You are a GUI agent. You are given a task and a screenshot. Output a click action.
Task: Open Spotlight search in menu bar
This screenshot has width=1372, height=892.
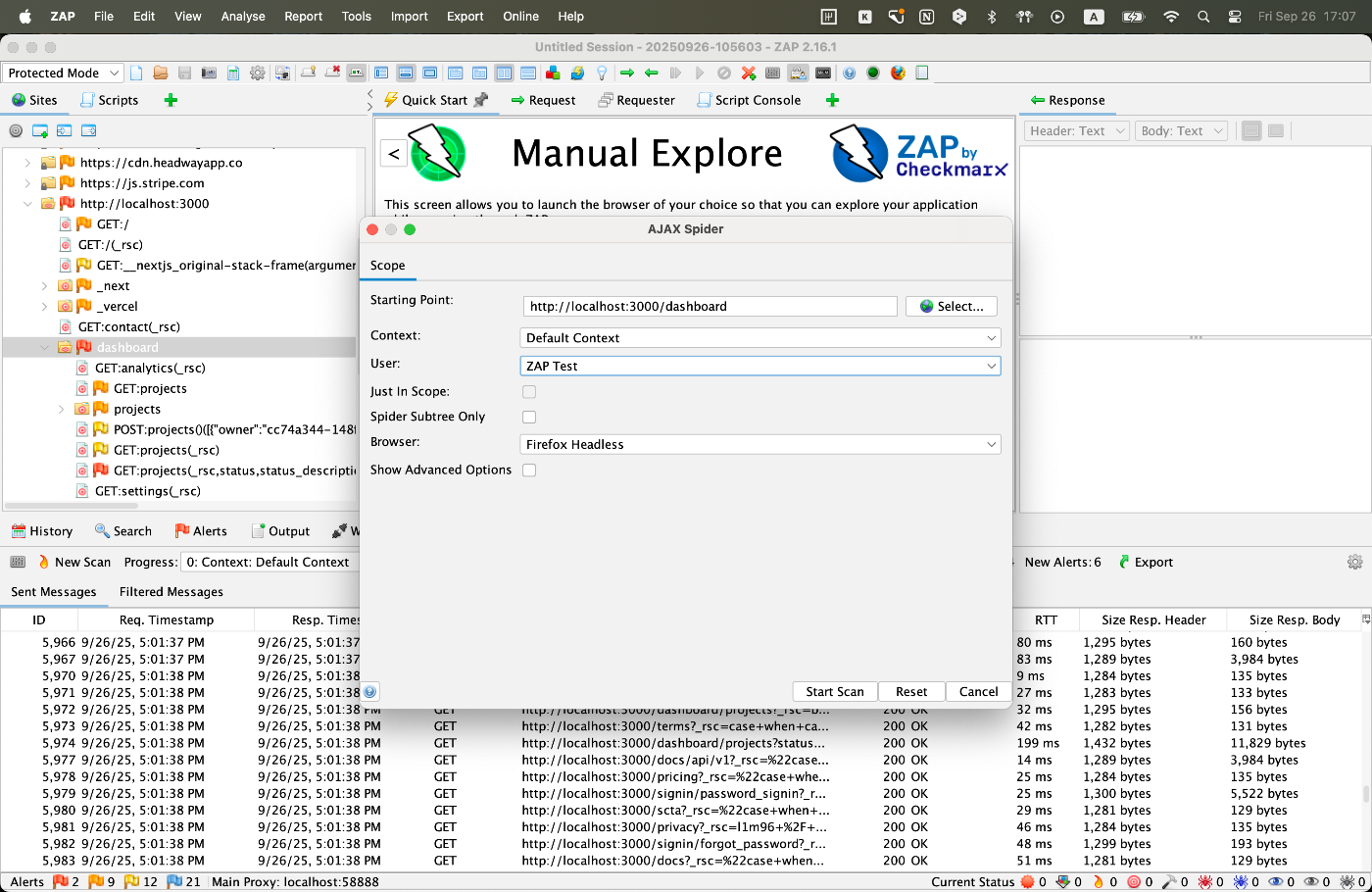[x=1203, y=17]
